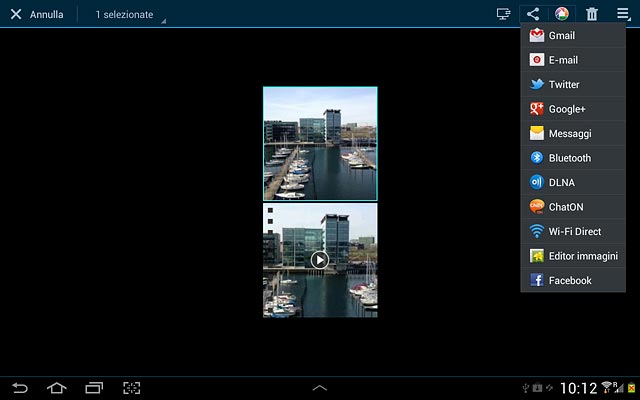Screen dimensions: 640x400
Task: Share through Bluetooth
Action: coord(573,158)
